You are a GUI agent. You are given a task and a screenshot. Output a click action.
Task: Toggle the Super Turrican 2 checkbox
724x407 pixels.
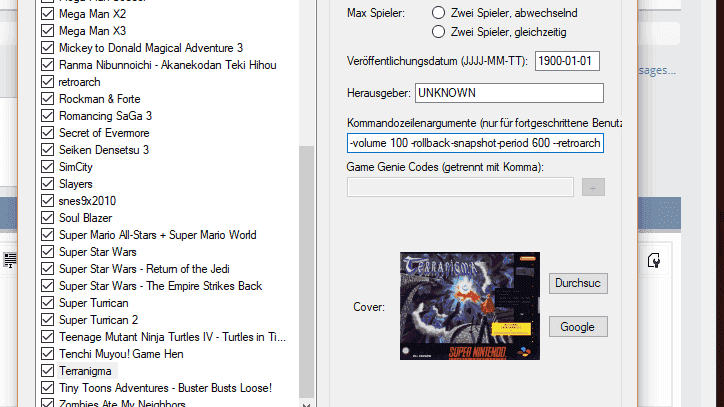click(48, 320)
